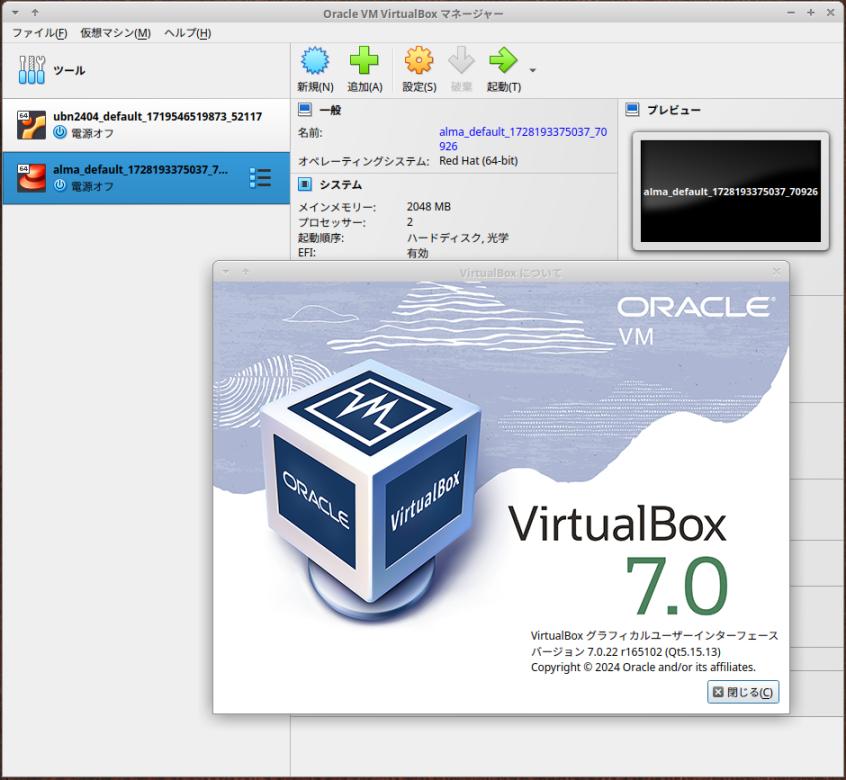Open the 仮想マシン(M) menu
Screen dimensions: 846x780
[x=115, y=33]
